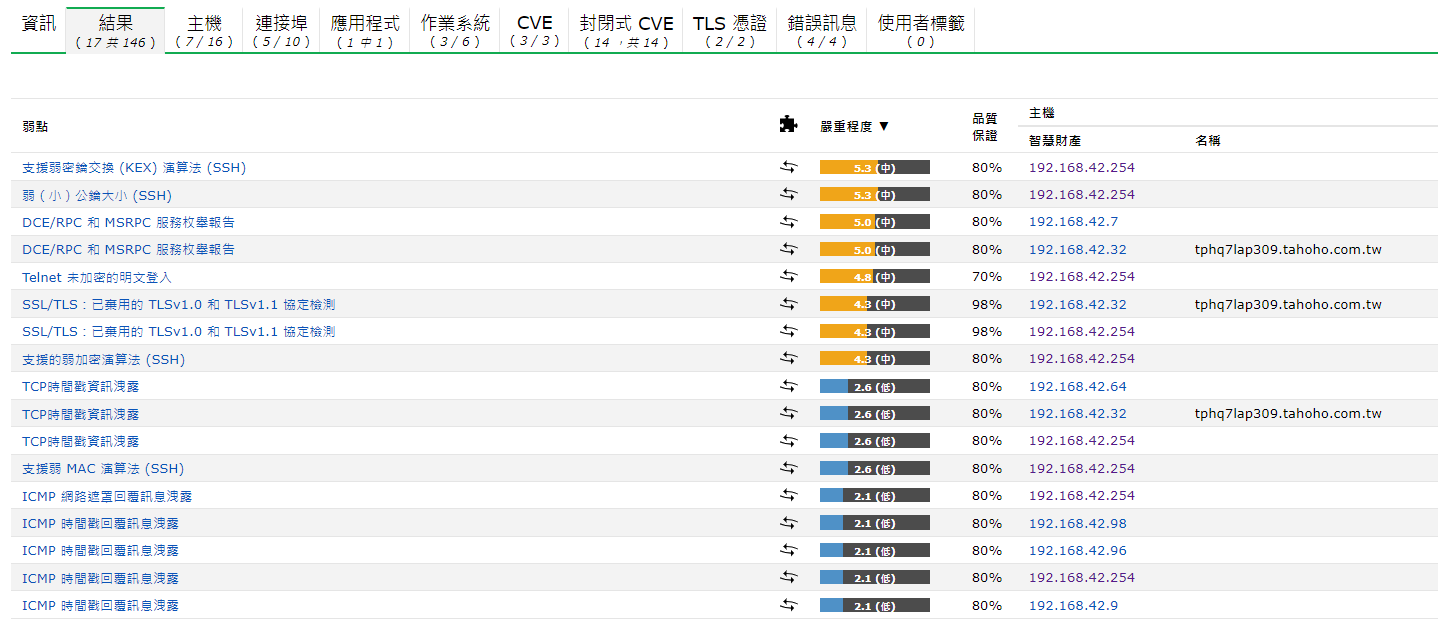
Task: Click the arrows icon in the 弱（小）公鑰大小 (SSH) row
Action: (x=789, y=194)
